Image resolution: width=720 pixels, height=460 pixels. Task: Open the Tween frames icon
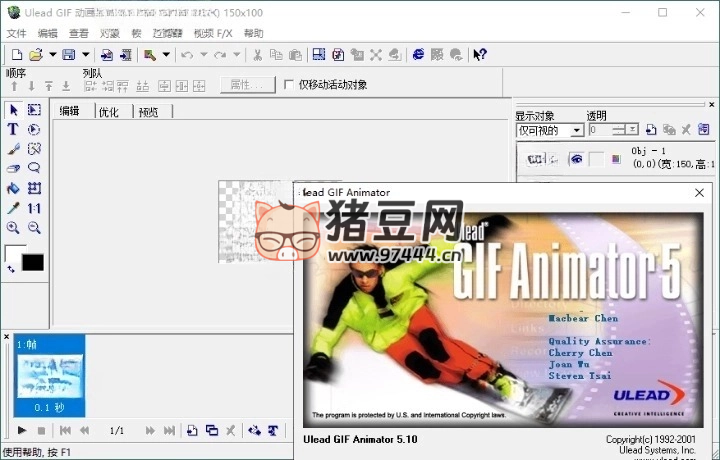(x=254, y=431)
